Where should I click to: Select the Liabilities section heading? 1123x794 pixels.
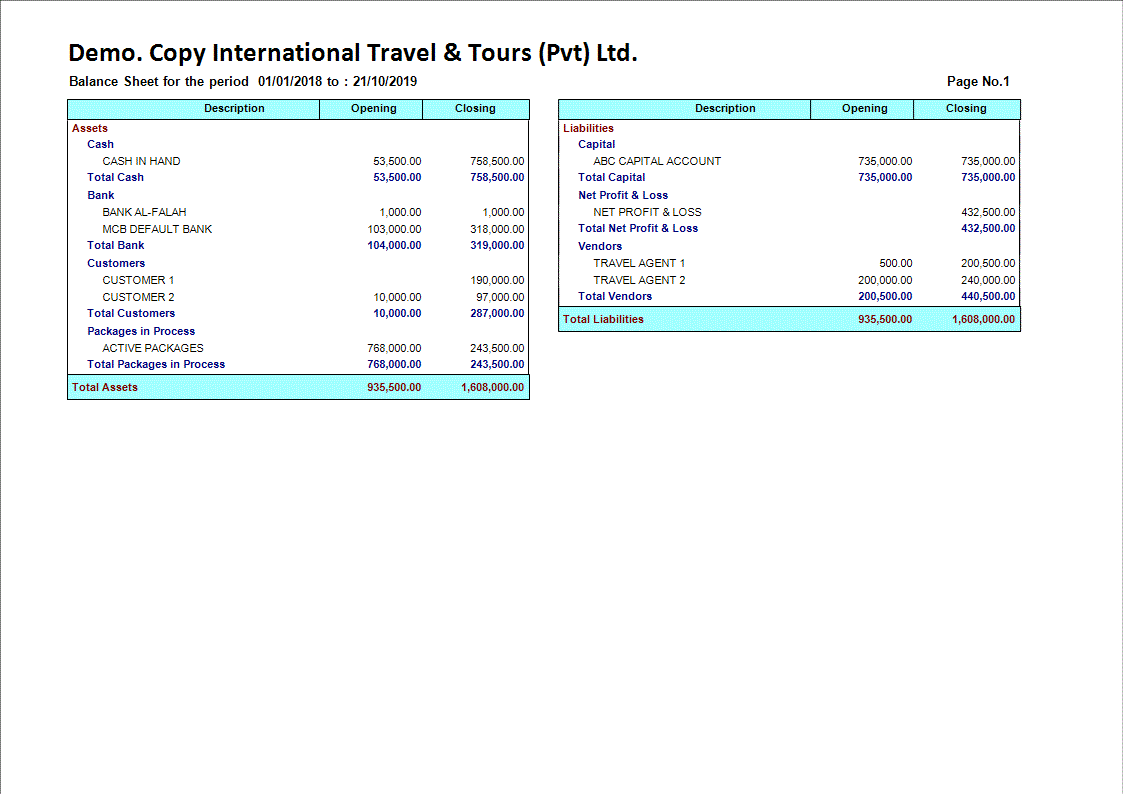point(588,128)
